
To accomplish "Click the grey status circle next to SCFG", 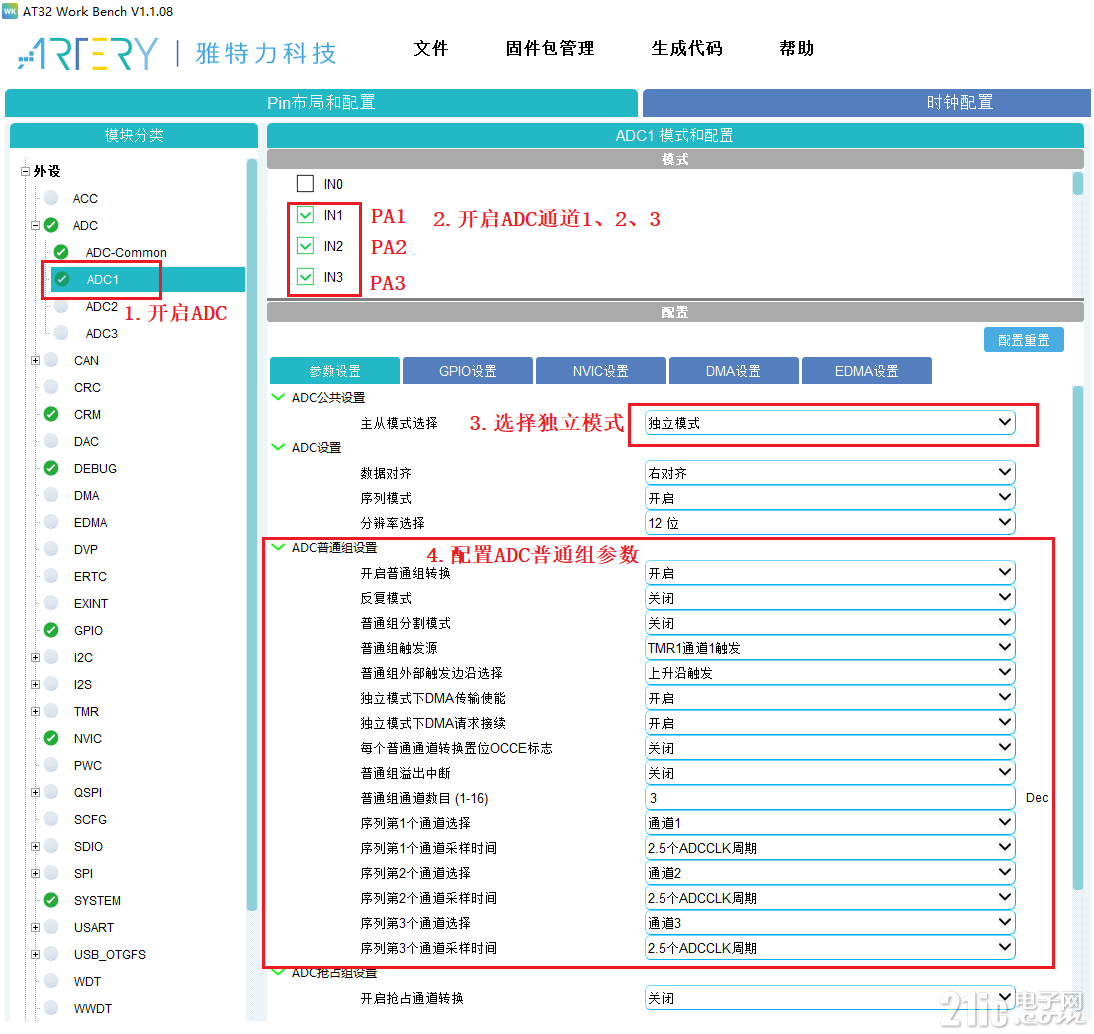I will point(51,818).
